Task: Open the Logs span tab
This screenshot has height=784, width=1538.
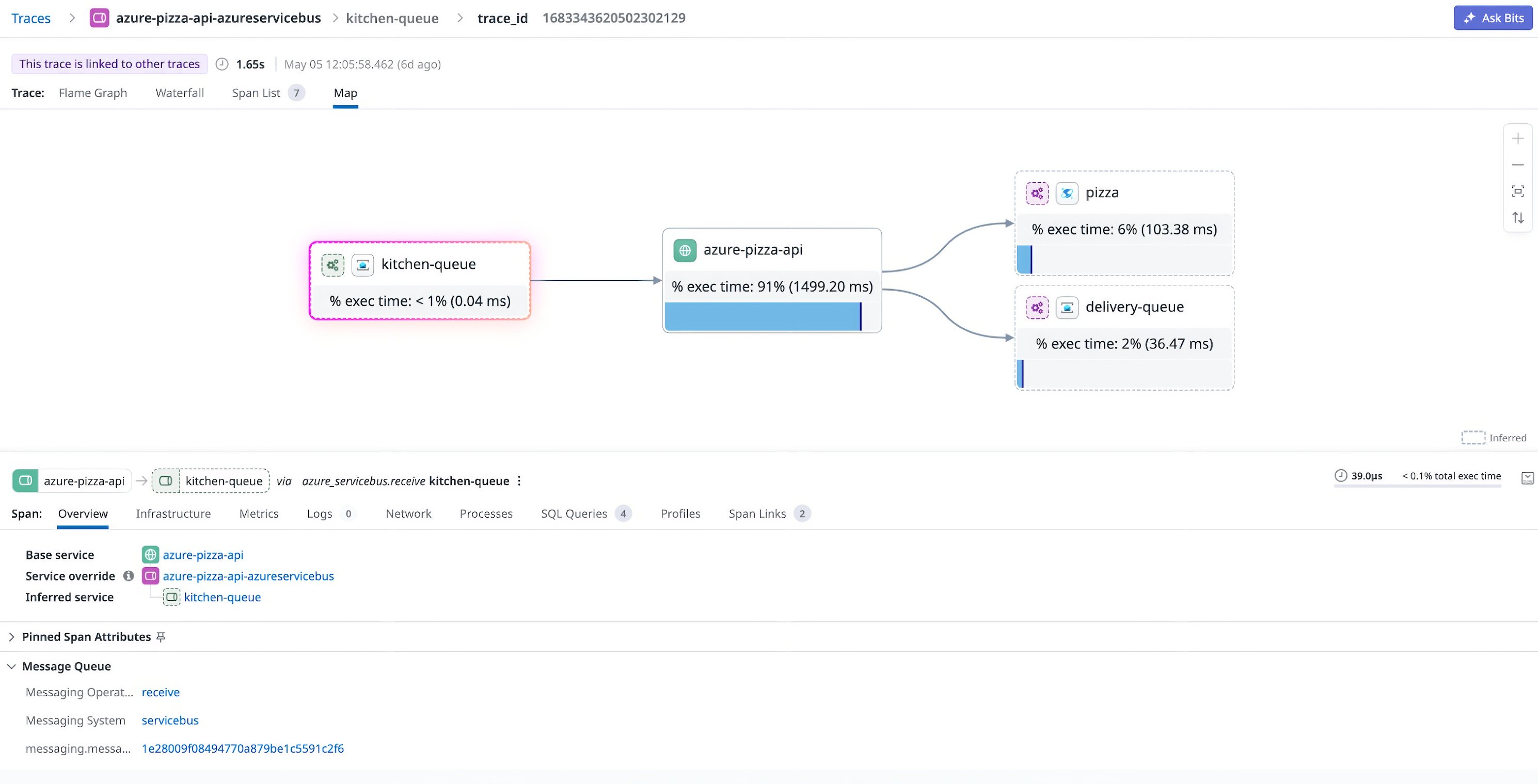Action: pos(331,514)
